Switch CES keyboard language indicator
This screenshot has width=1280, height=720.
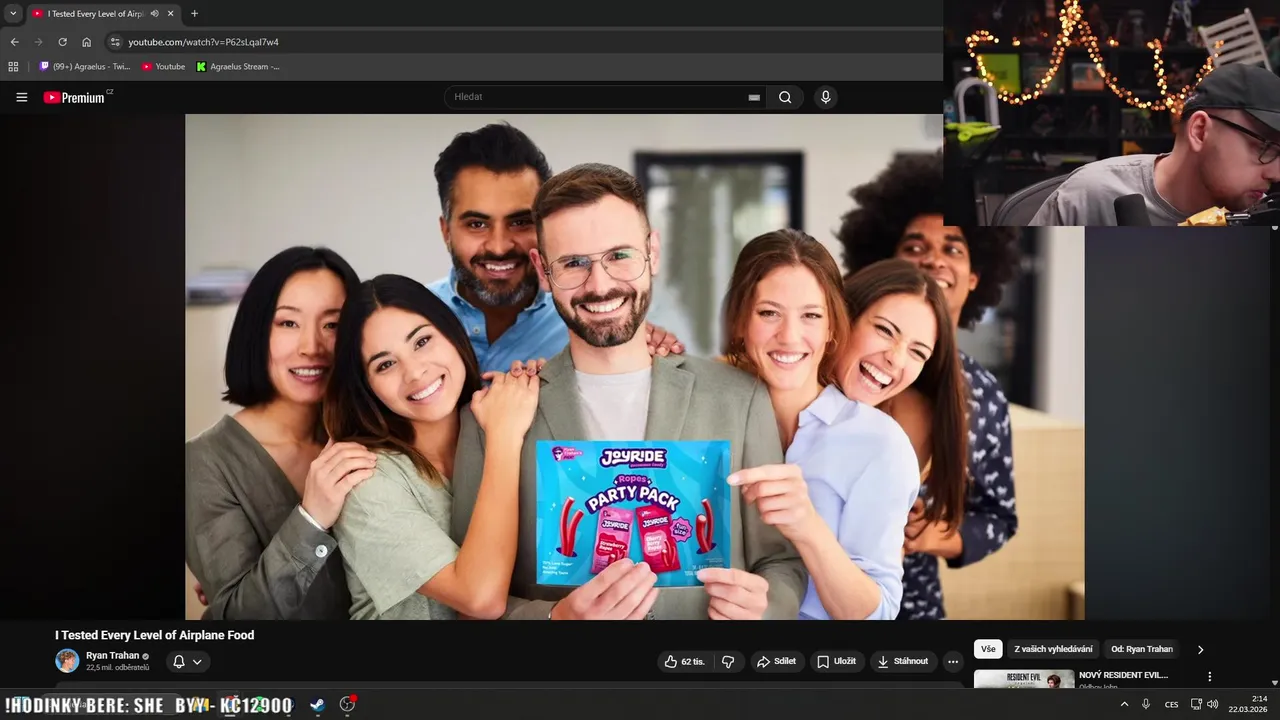click(1171, 704)
